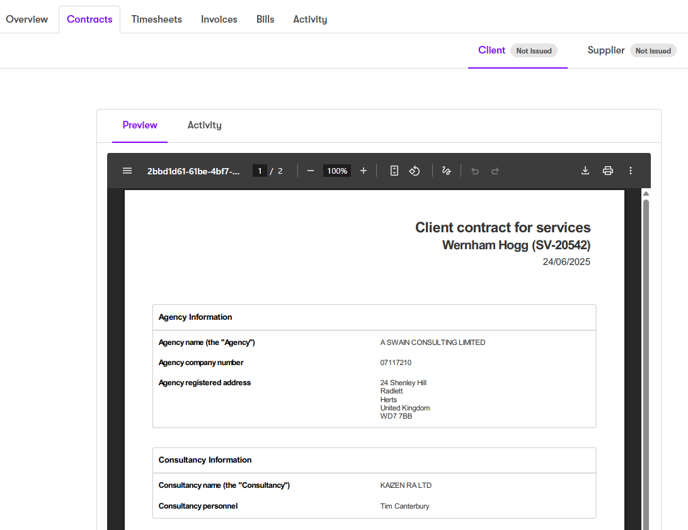This screenshot has width=688, height=530.
Task: Select the draw annotation tool
Action: (446, 171)
